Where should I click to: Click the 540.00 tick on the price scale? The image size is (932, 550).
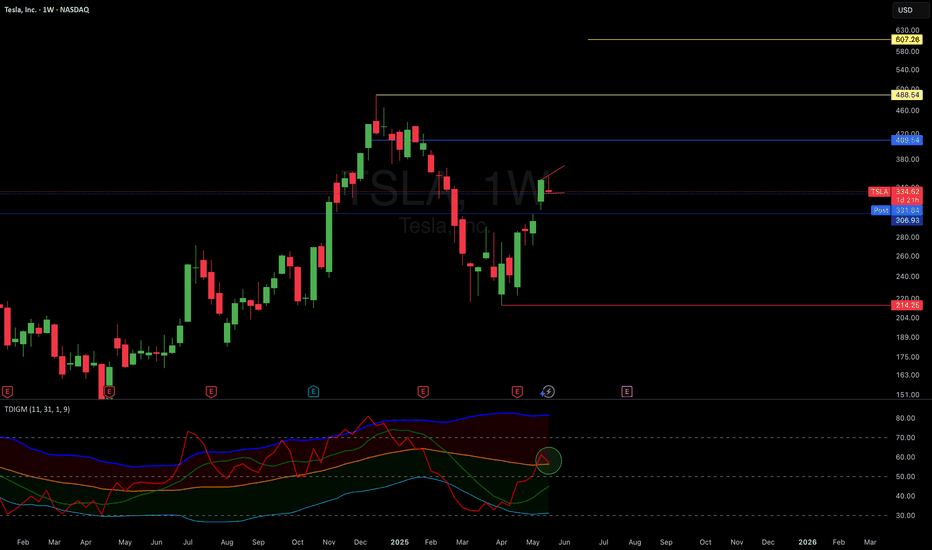pos(907,70)
